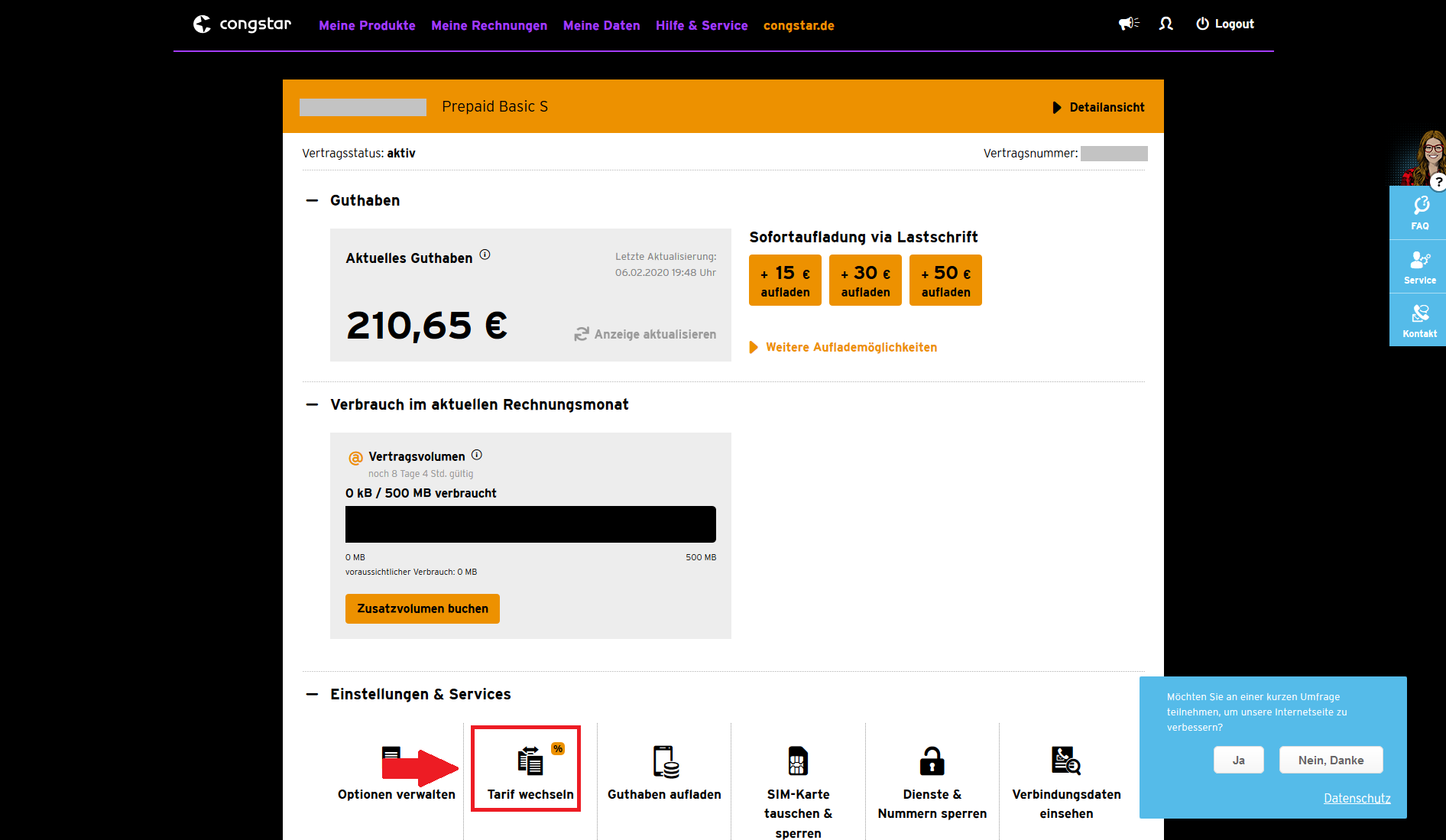Image resolution: width=1446 pixels, height=840 pixels.
Task: Open Meine Rechnungen menu
Action: pos(489,25)
